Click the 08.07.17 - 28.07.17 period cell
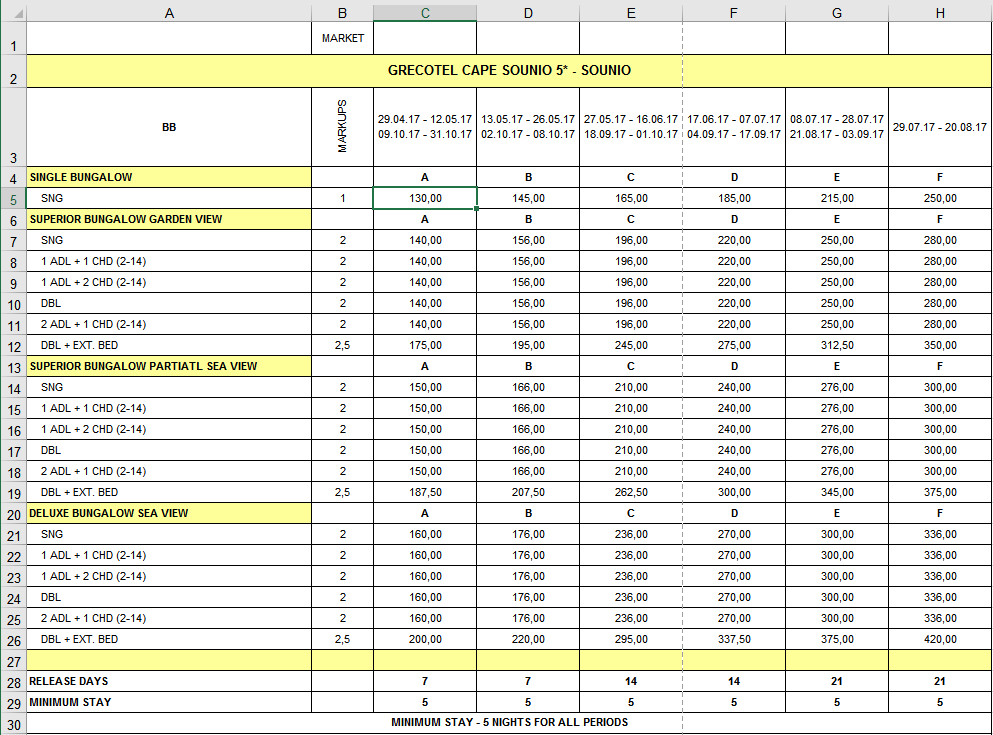Viewport: 993px width, 735px height. [837, 127]
